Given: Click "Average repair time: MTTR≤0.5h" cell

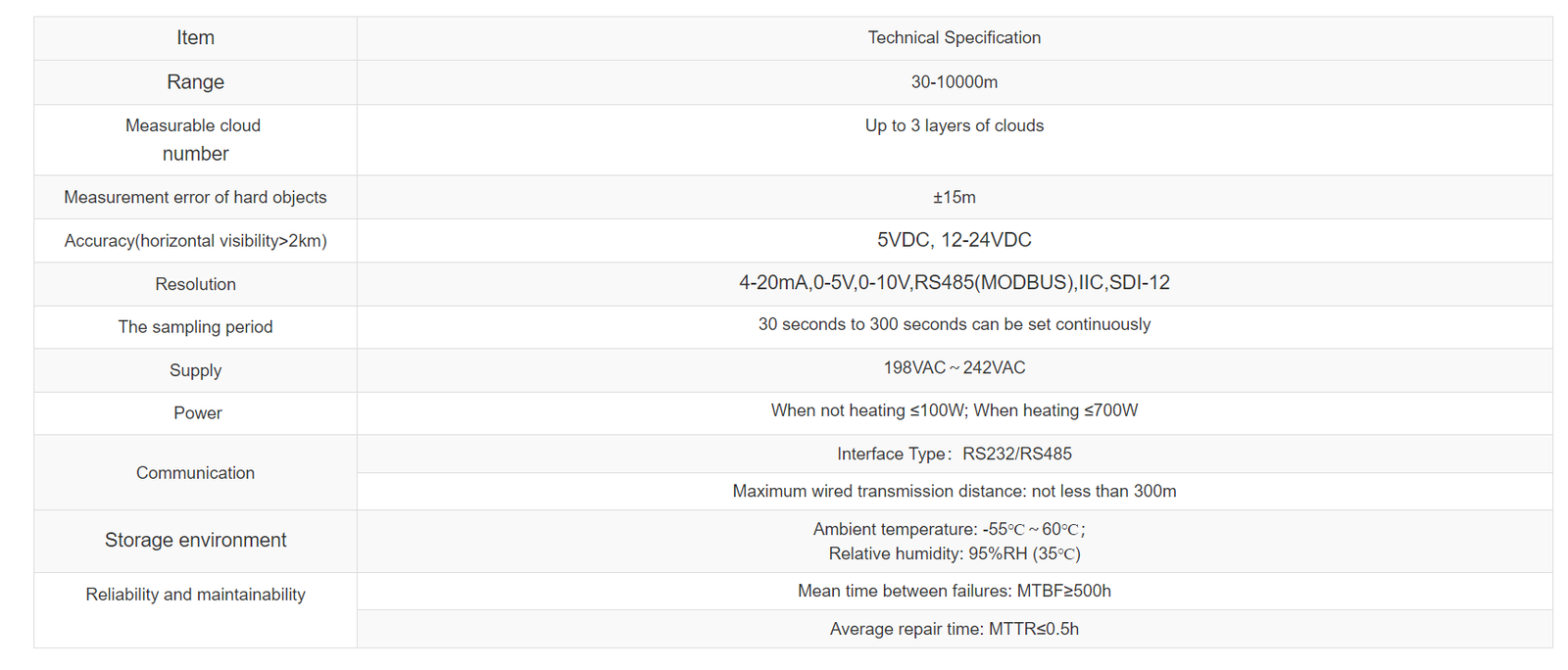Looking at the screenshot, I should coord(954,629).
